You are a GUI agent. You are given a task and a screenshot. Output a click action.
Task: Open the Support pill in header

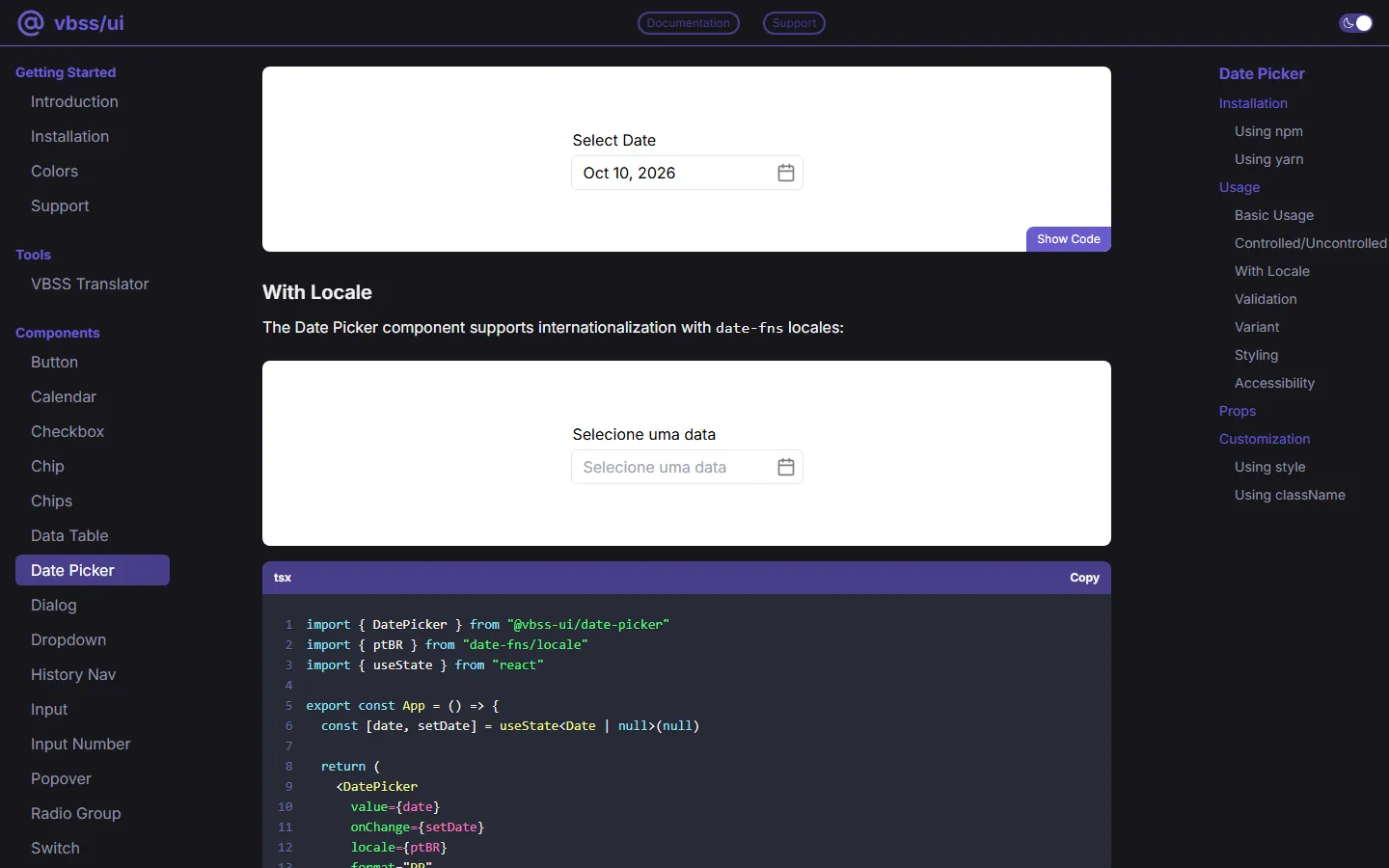point(794,23)
